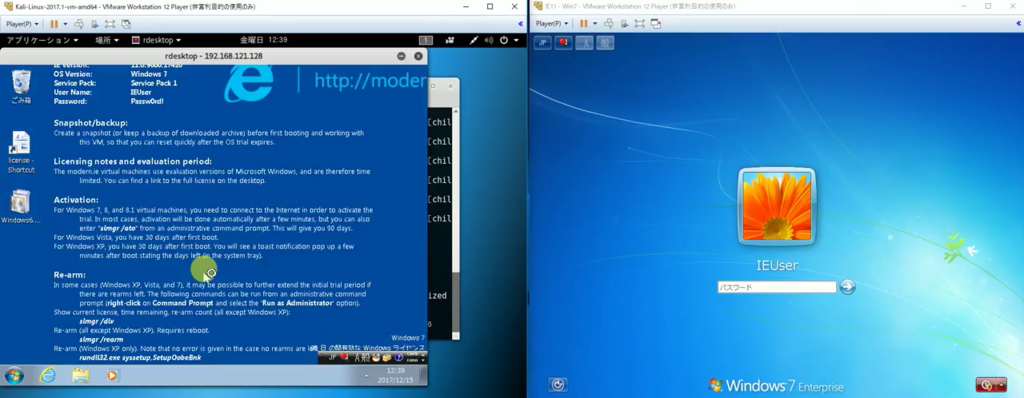This screenshot has height=398, width=1024.
Task: Click Microsoft IME red ball icon on login screen
Action: 564,43
